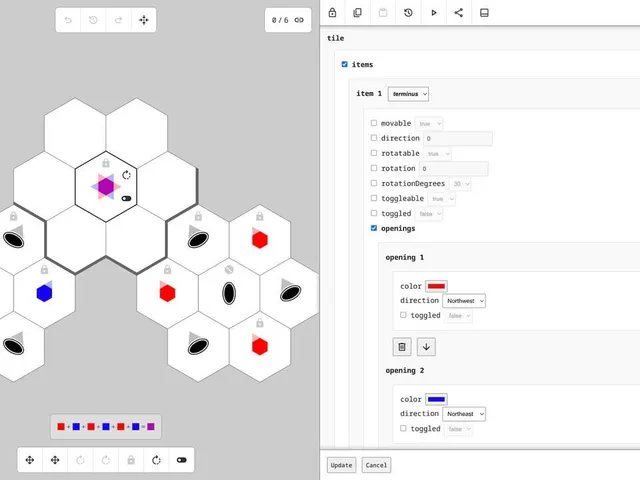
Task: Click the toggle switch icon in bottom toolbar
Action: point(182,460)
